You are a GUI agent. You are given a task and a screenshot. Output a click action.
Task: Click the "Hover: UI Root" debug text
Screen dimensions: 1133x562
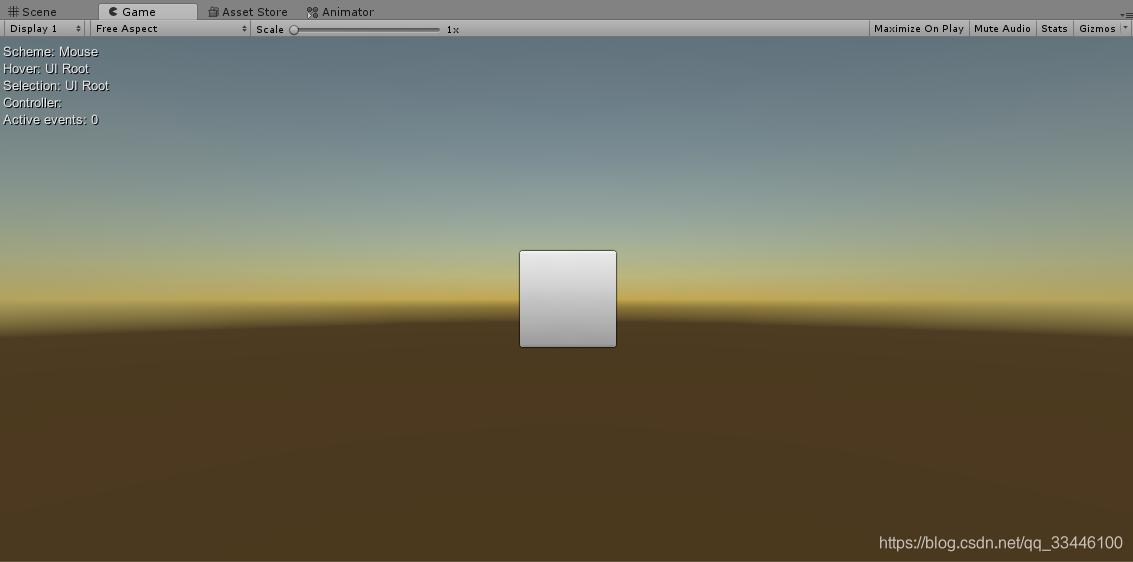click(46, 69)
